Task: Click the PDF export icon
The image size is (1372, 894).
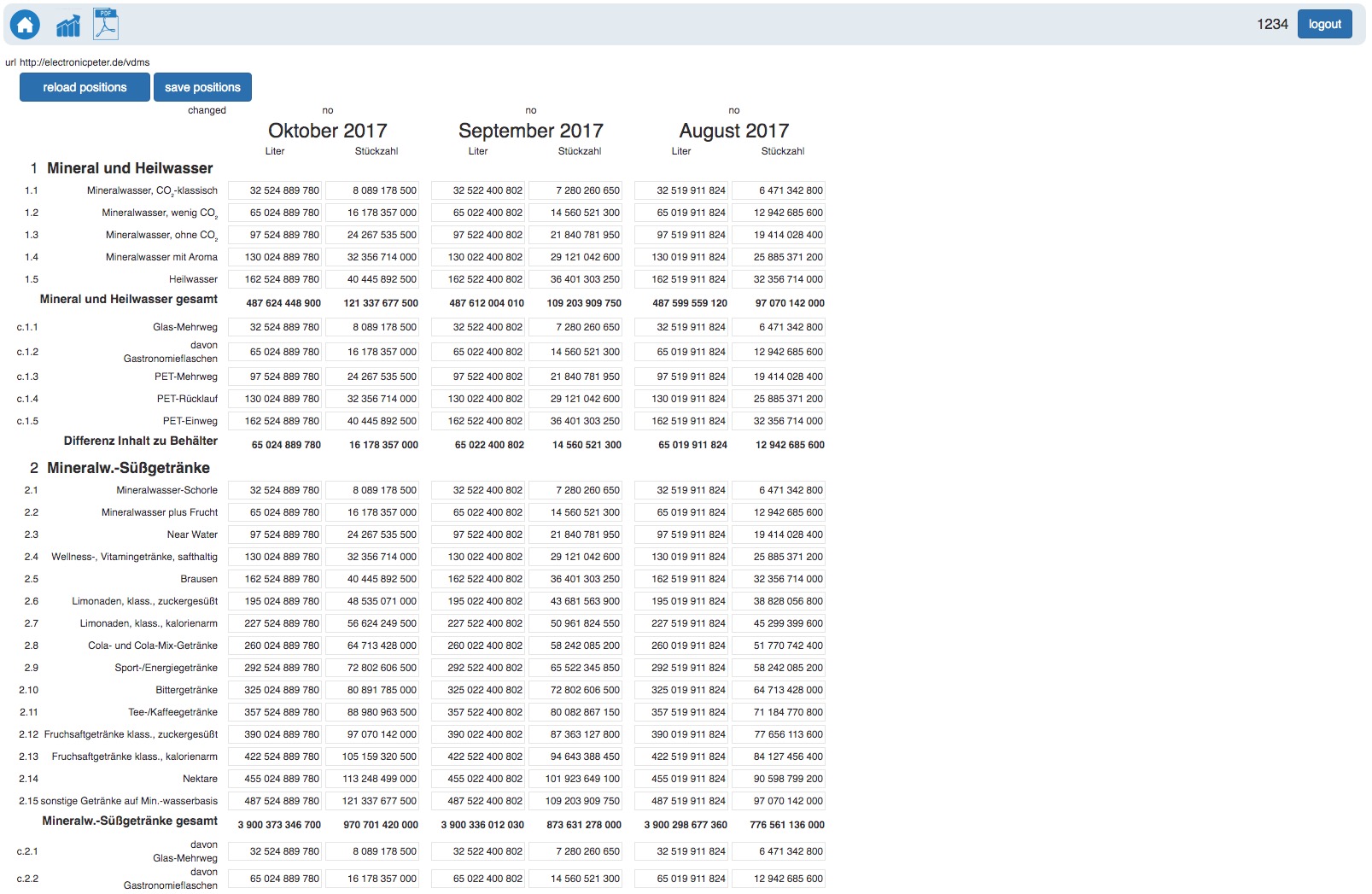Action: (x=106, y=25)
